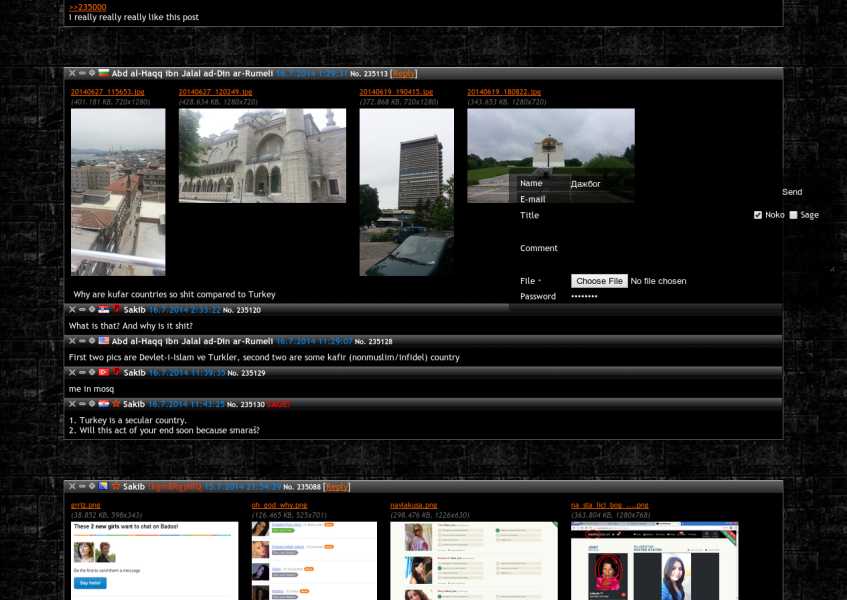
Task: Open file link 20140627_115653.jpg
Action: (107, 92)
